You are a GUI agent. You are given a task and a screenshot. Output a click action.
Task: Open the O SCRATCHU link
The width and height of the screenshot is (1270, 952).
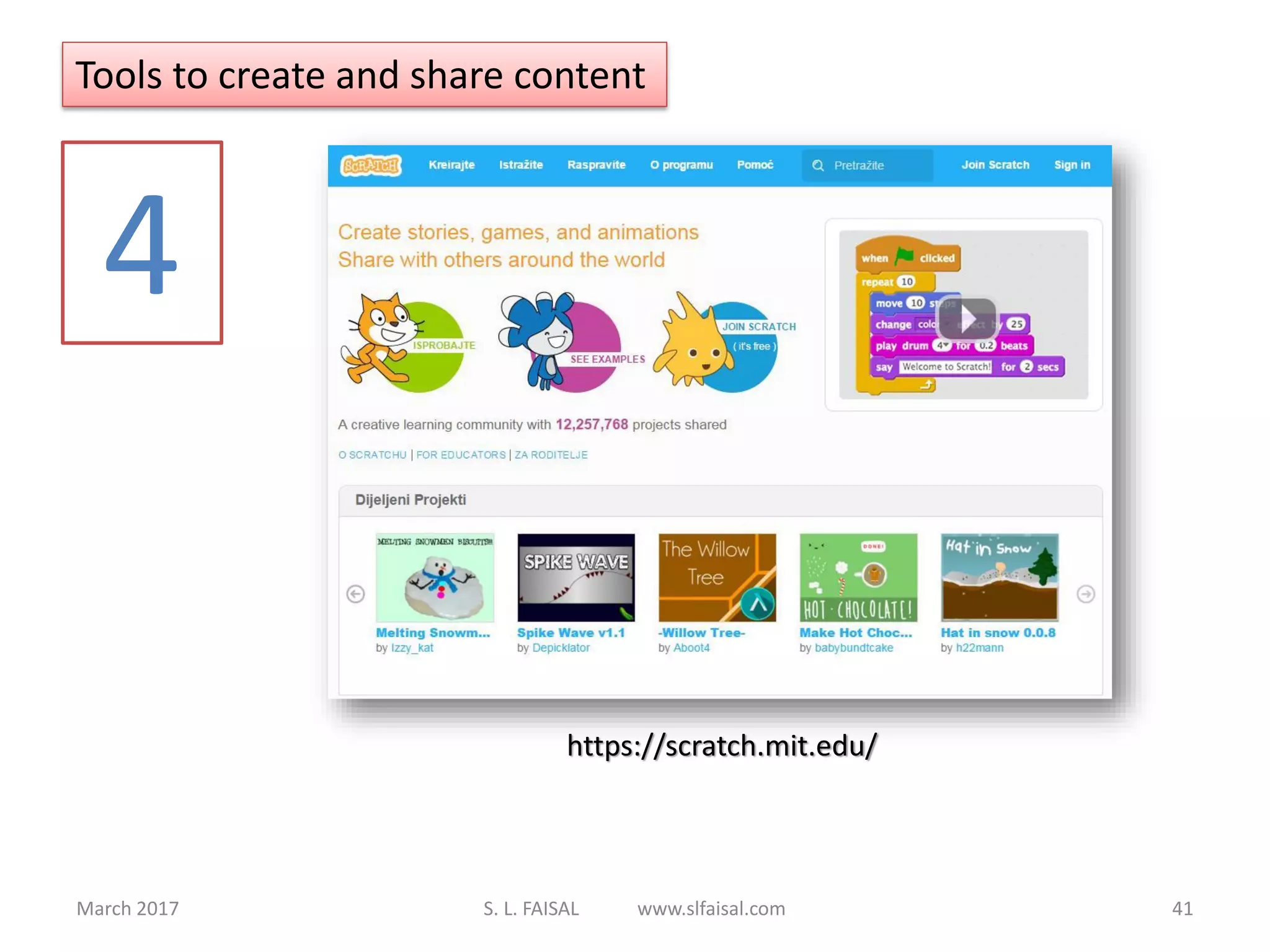[372, 455]
